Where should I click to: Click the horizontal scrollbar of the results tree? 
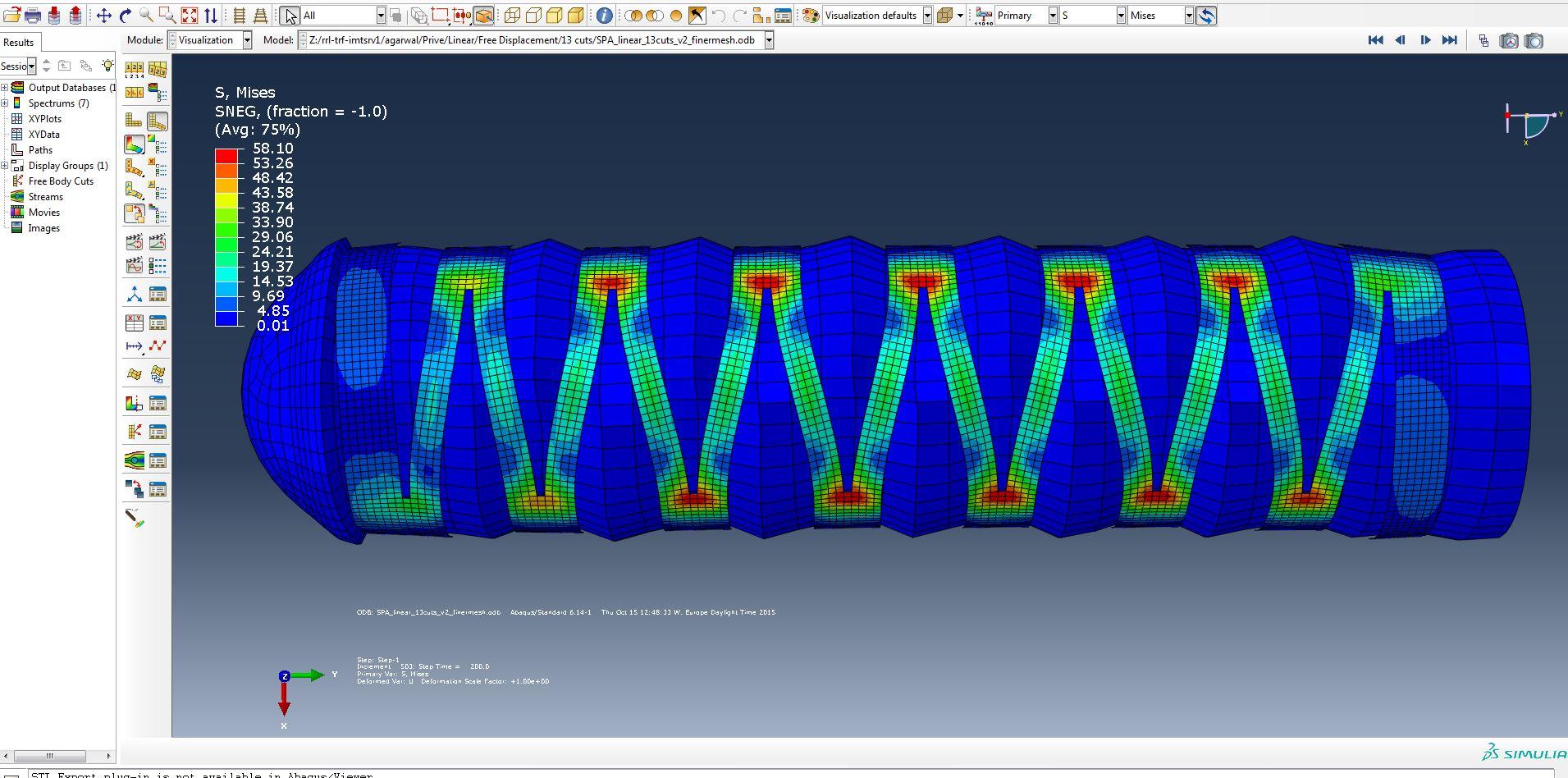click(x=49, y=756)
